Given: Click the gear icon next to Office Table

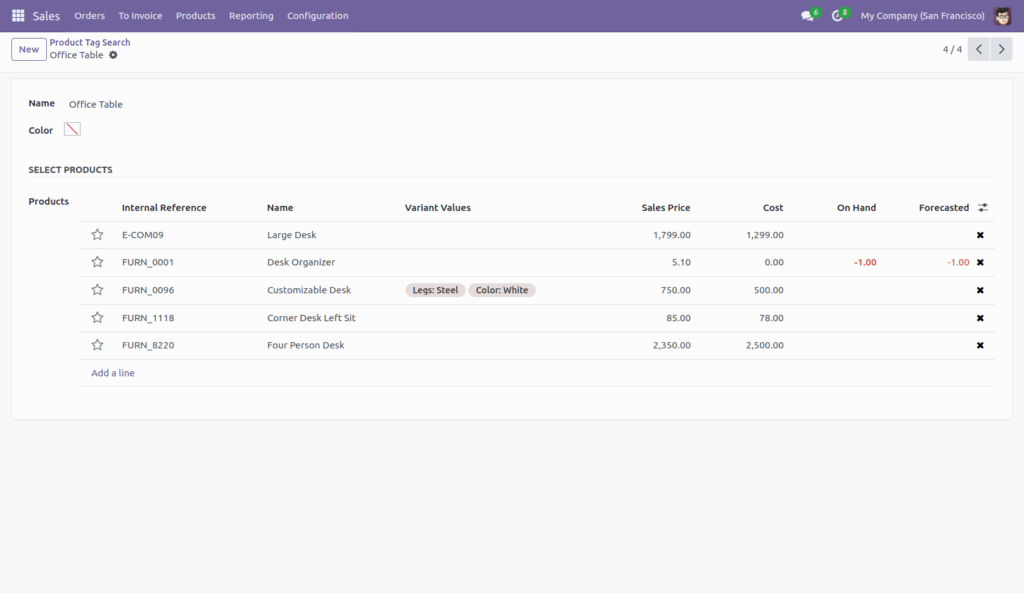Looking at the screenshot, I should (112, 56).
